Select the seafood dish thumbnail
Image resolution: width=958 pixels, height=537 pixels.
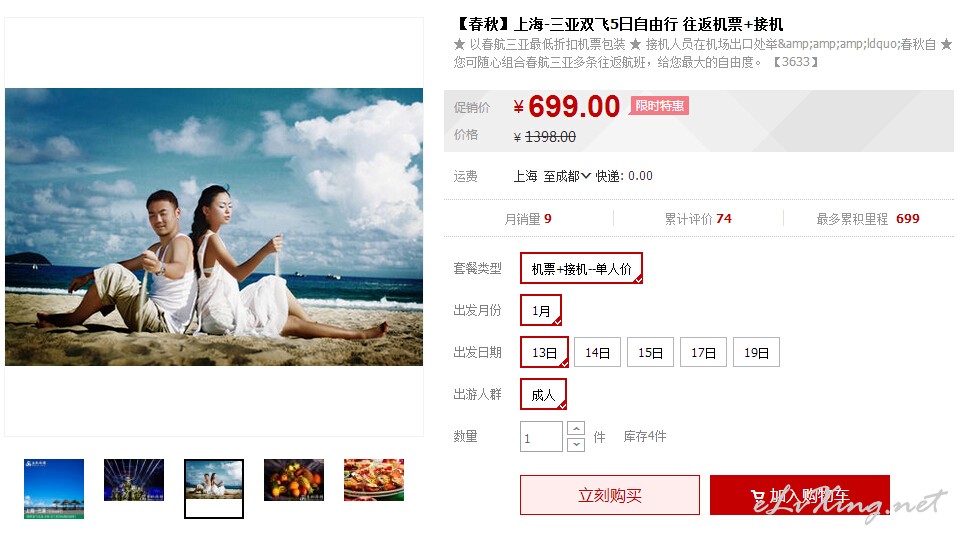click(x=374, y=480)
